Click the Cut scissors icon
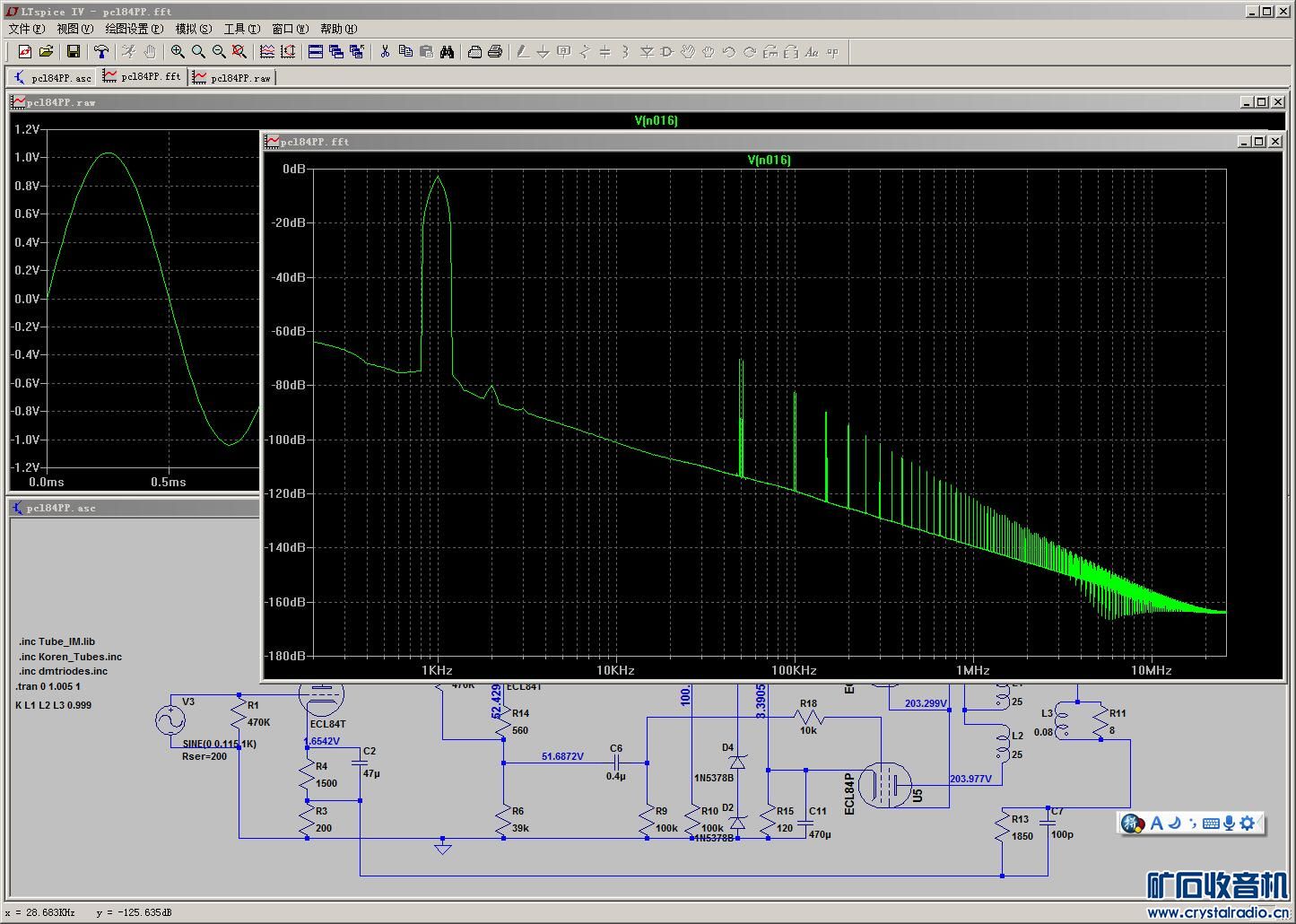 (x=385, y=52)
